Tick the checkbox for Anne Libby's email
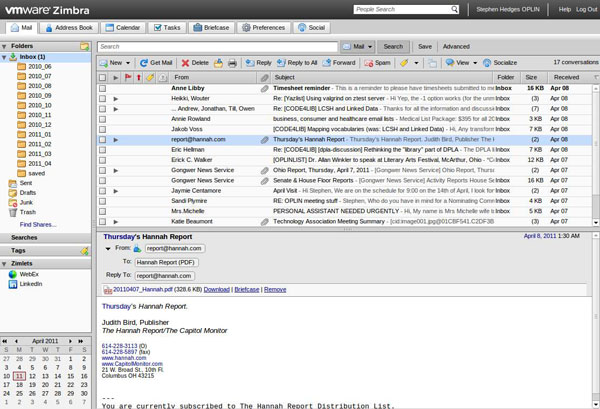Viewport: 600px width, 409px height. pos(102,88)
